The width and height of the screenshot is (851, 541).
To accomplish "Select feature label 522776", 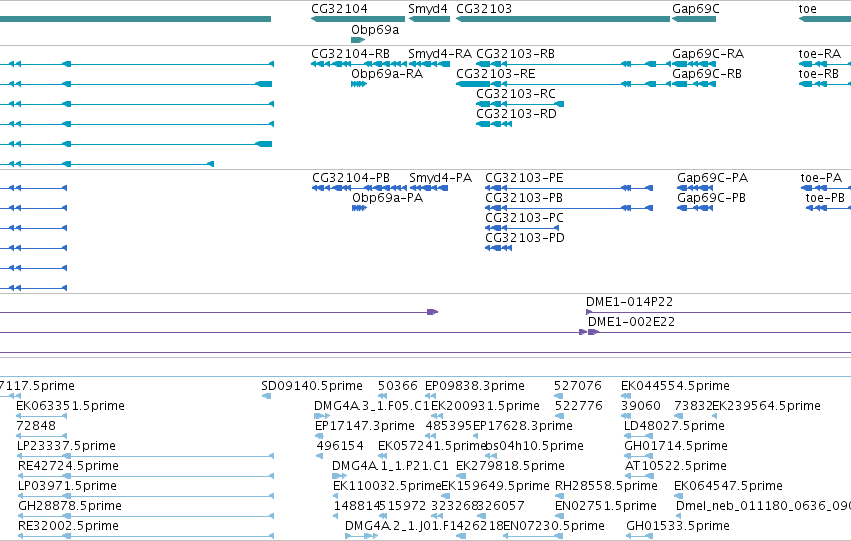I will (579, 406).
